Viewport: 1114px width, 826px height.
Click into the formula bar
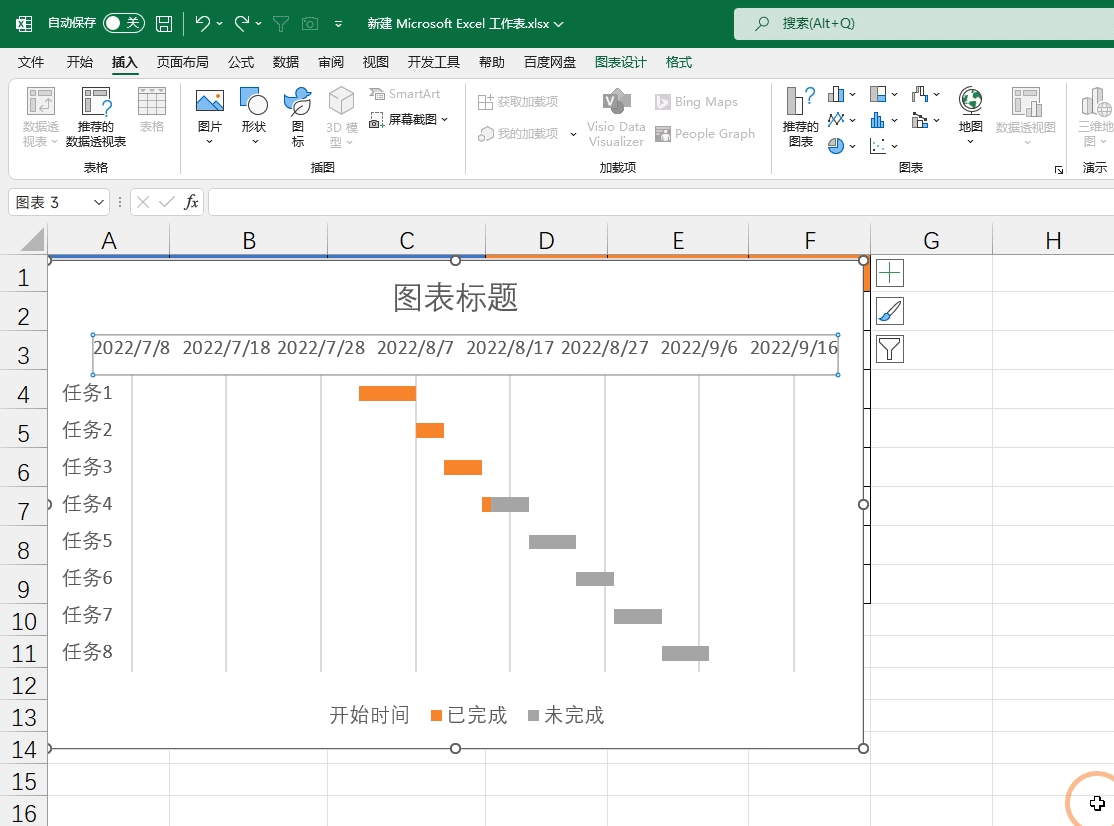pyautogui.click(x=661, y=202)
